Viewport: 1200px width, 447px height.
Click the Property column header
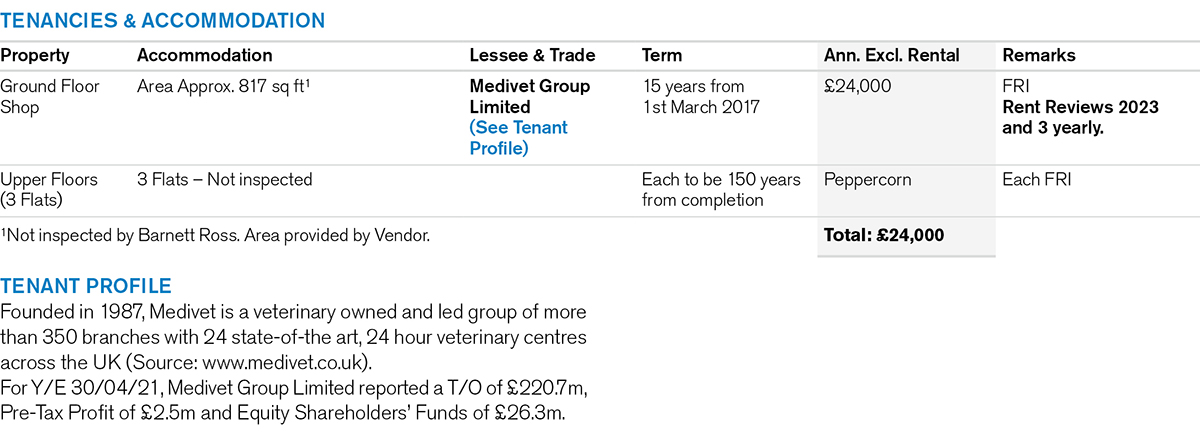click(35, 56)
